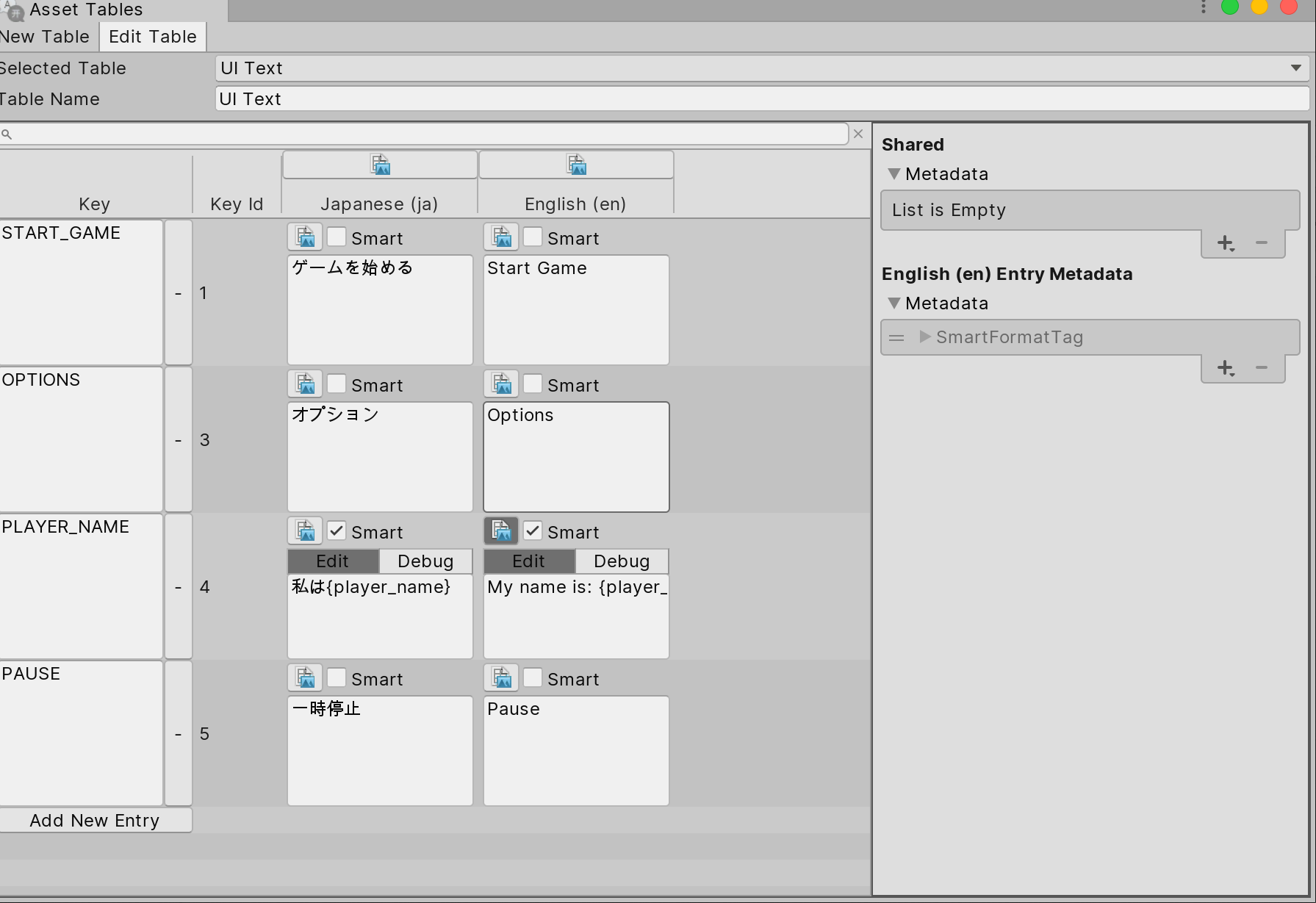Enable Smart formatting on START_GAME English entry
The width and height of the screenshot is (1316, 903).
533,237
